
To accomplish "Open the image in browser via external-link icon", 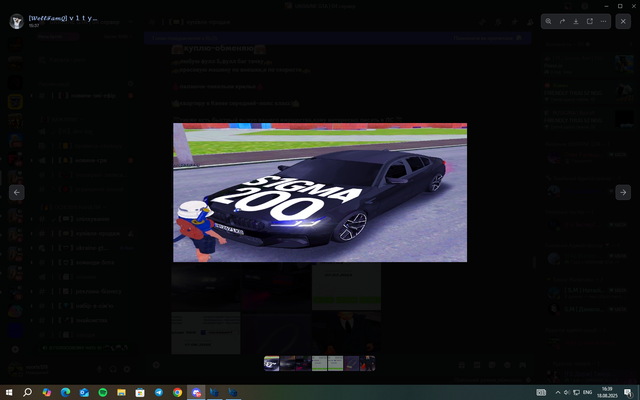I will pyautogui.click(x=590, y=21).
